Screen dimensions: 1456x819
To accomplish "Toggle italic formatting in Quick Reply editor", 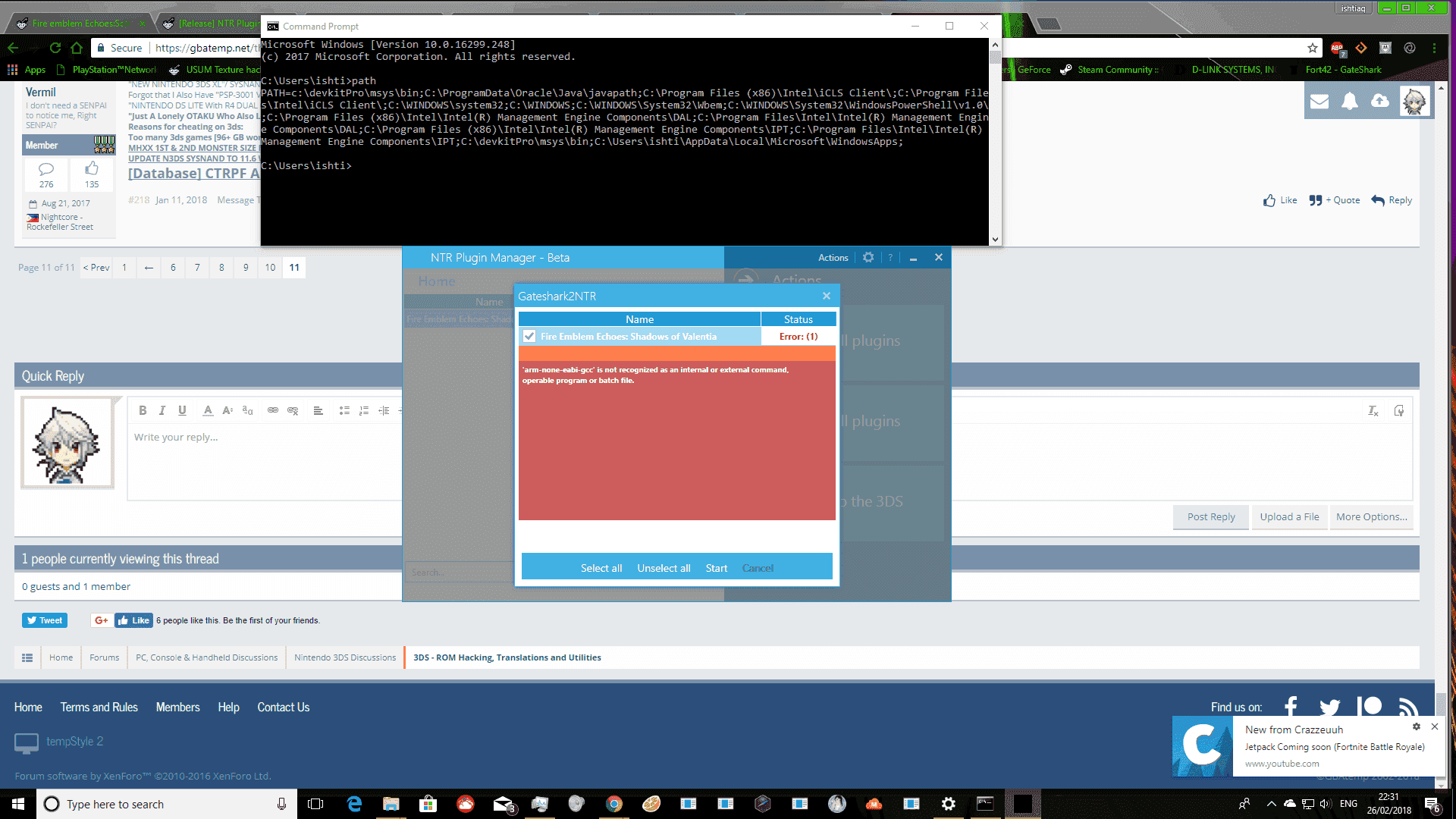I will point(162,410).
